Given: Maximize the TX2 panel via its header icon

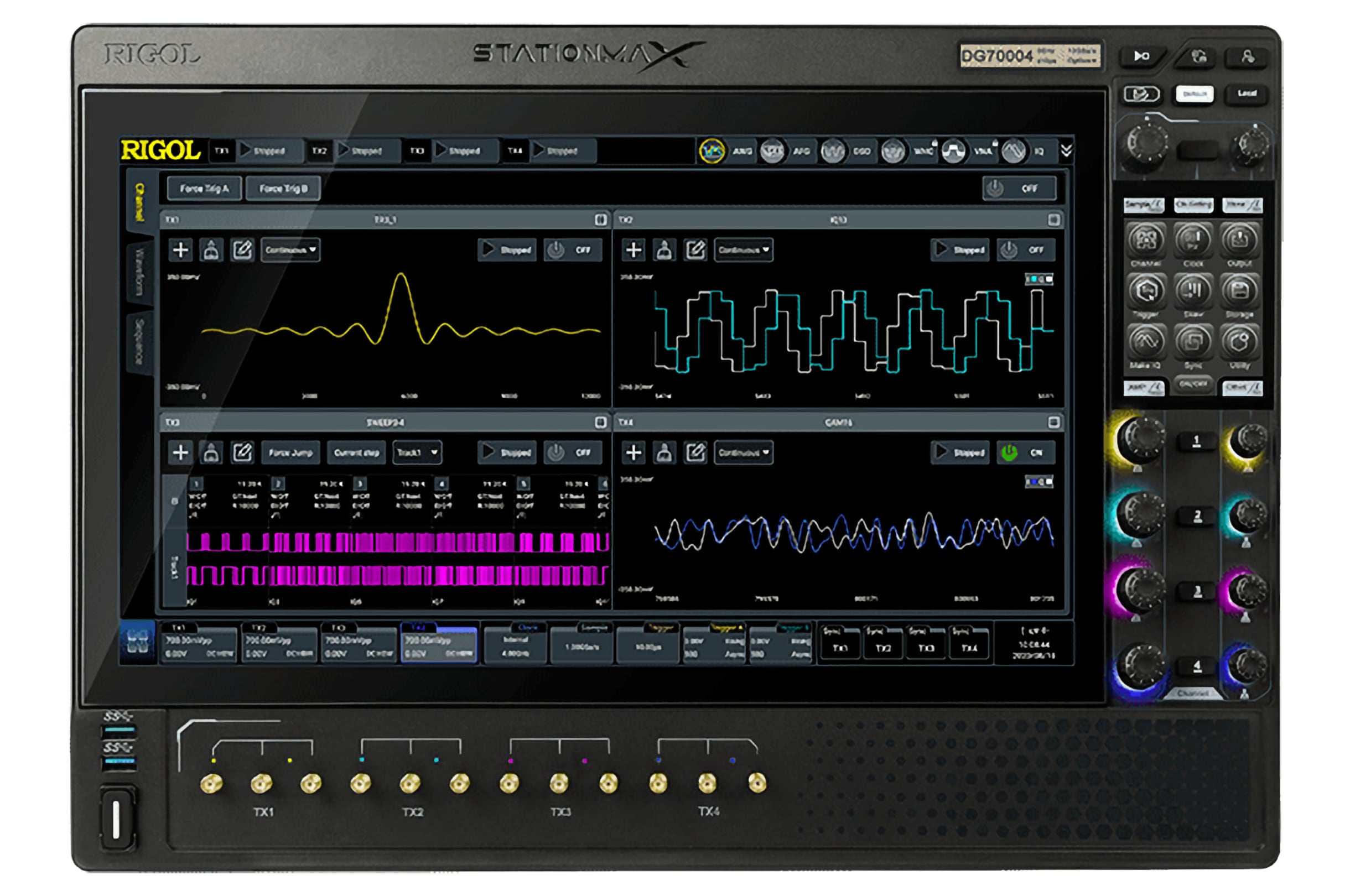Looking at the screenshot, I should pos(1054,220).
